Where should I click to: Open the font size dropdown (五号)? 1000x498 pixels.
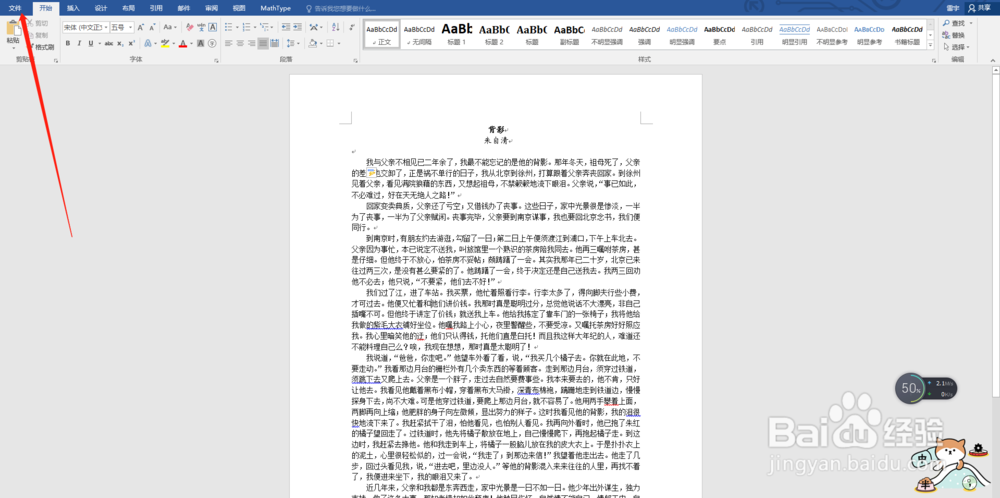coord(130,27)
